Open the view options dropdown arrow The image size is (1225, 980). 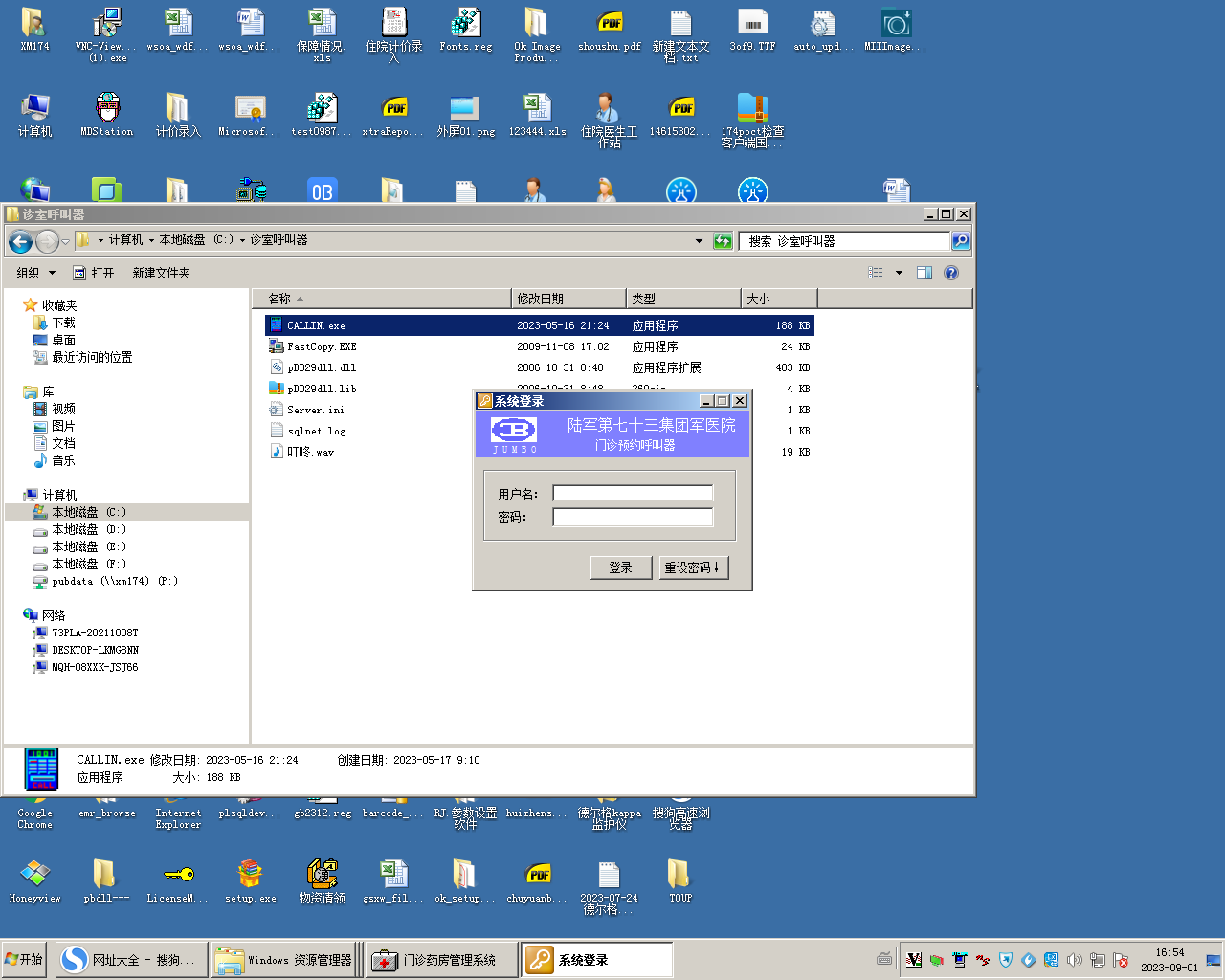(899, 273)
